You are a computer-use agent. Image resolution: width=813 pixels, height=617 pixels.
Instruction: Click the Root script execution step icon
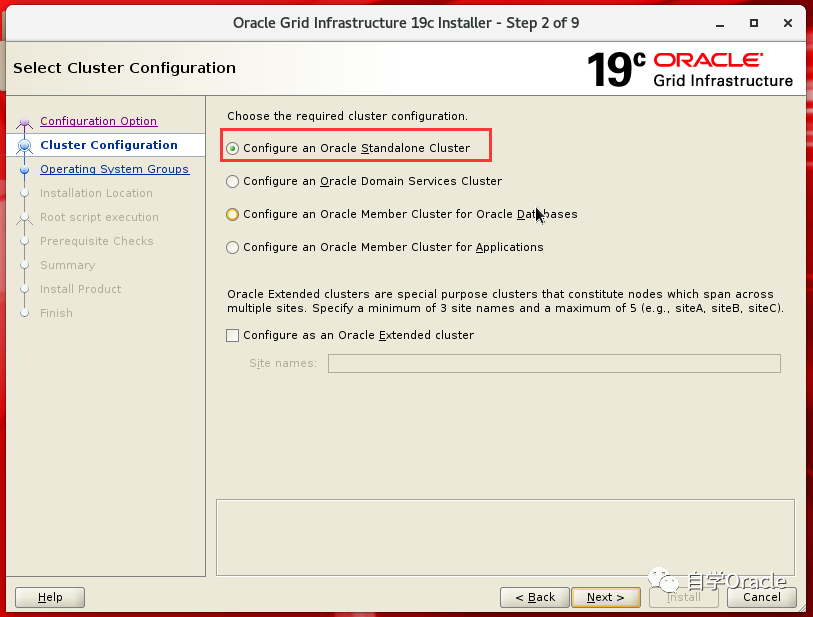[x=24, y=218]
